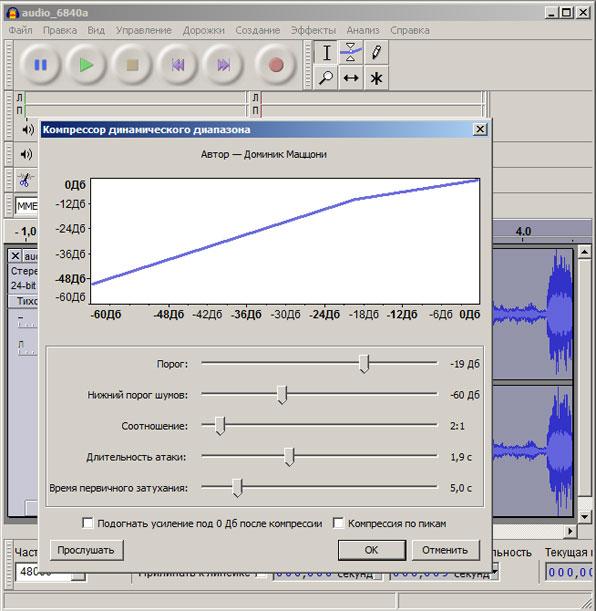Screen dimensions: 596x611
Task: Close the compressor dialog with its X
Action: (480, 129)
